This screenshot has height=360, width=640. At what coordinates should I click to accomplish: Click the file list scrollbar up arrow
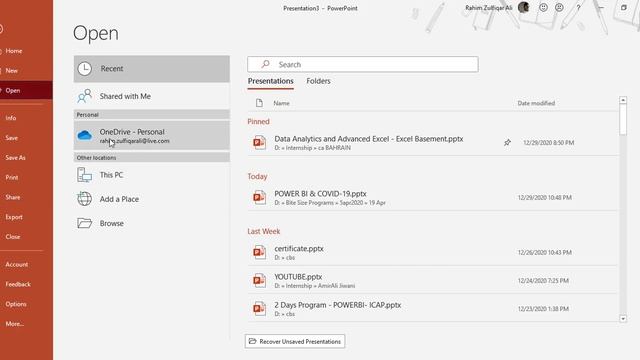[x=623, y=100]
